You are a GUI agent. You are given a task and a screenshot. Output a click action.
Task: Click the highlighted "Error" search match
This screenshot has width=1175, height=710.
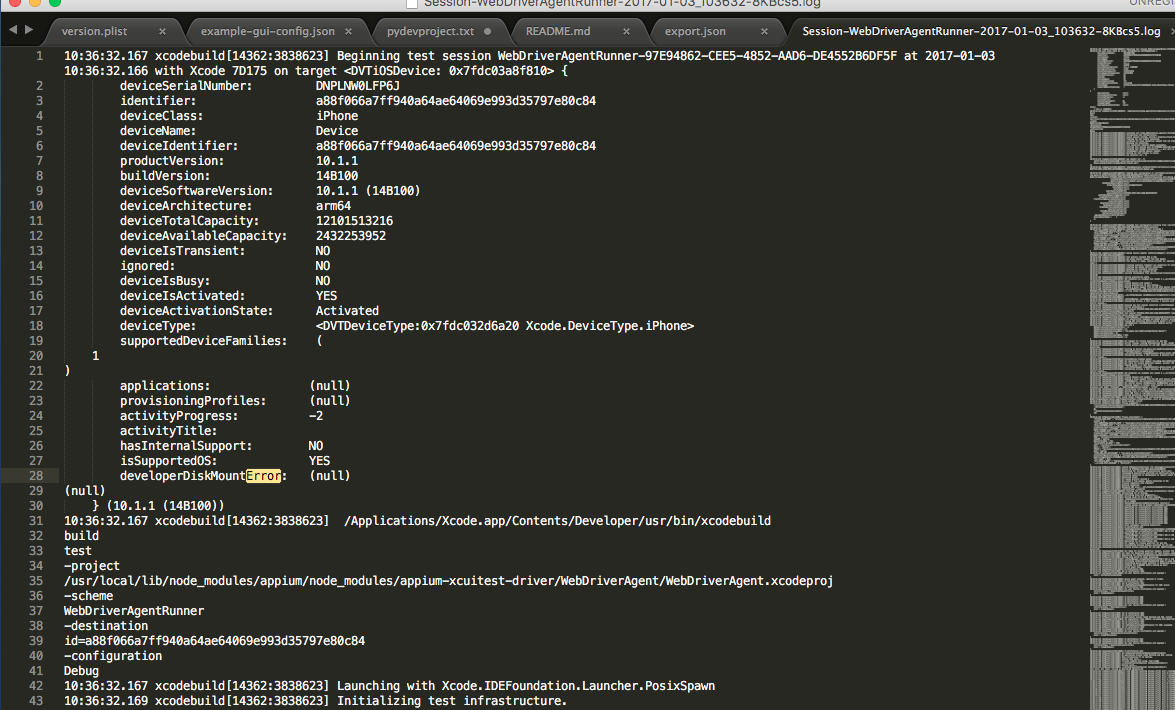[x=263, y=476]
